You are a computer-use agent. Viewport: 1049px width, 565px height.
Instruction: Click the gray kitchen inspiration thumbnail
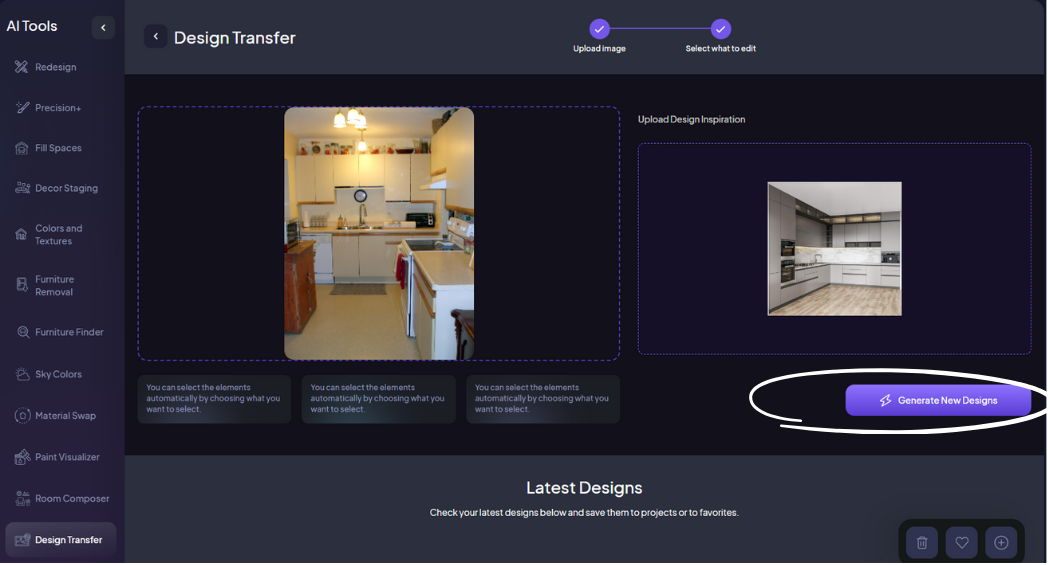coord(834,249)
